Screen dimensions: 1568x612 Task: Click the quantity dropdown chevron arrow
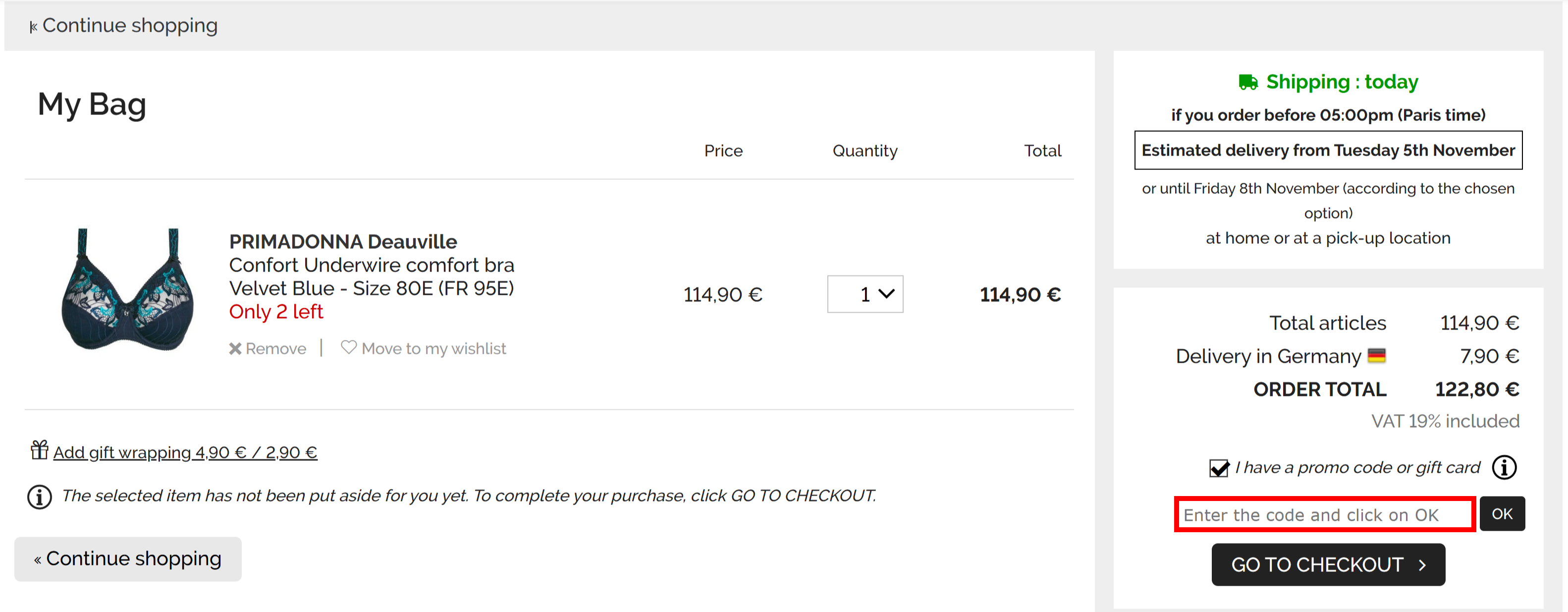point(886,293)
